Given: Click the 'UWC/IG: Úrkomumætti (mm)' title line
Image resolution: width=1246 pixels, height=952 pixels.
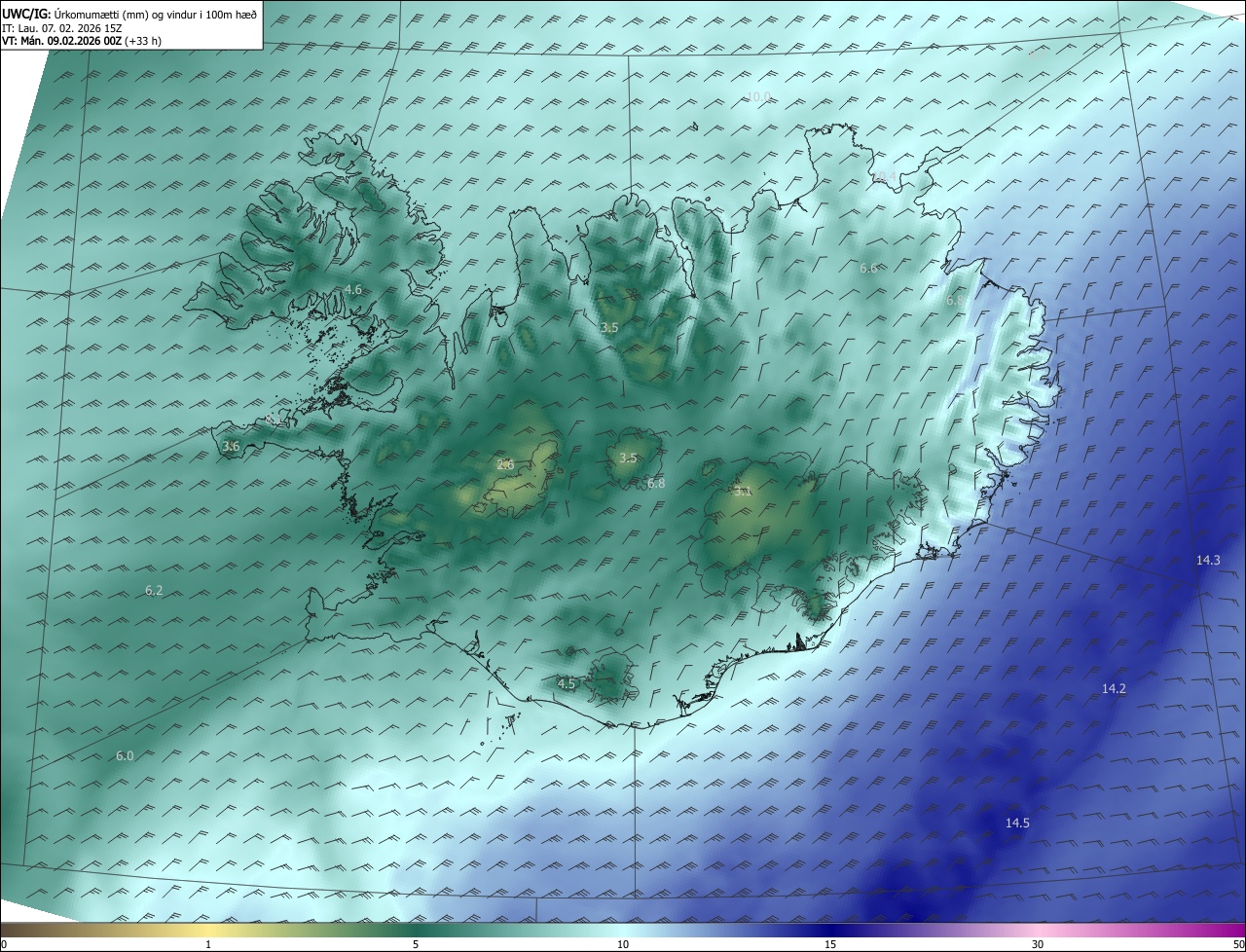Looking at the screenshot, I should 130,14.
